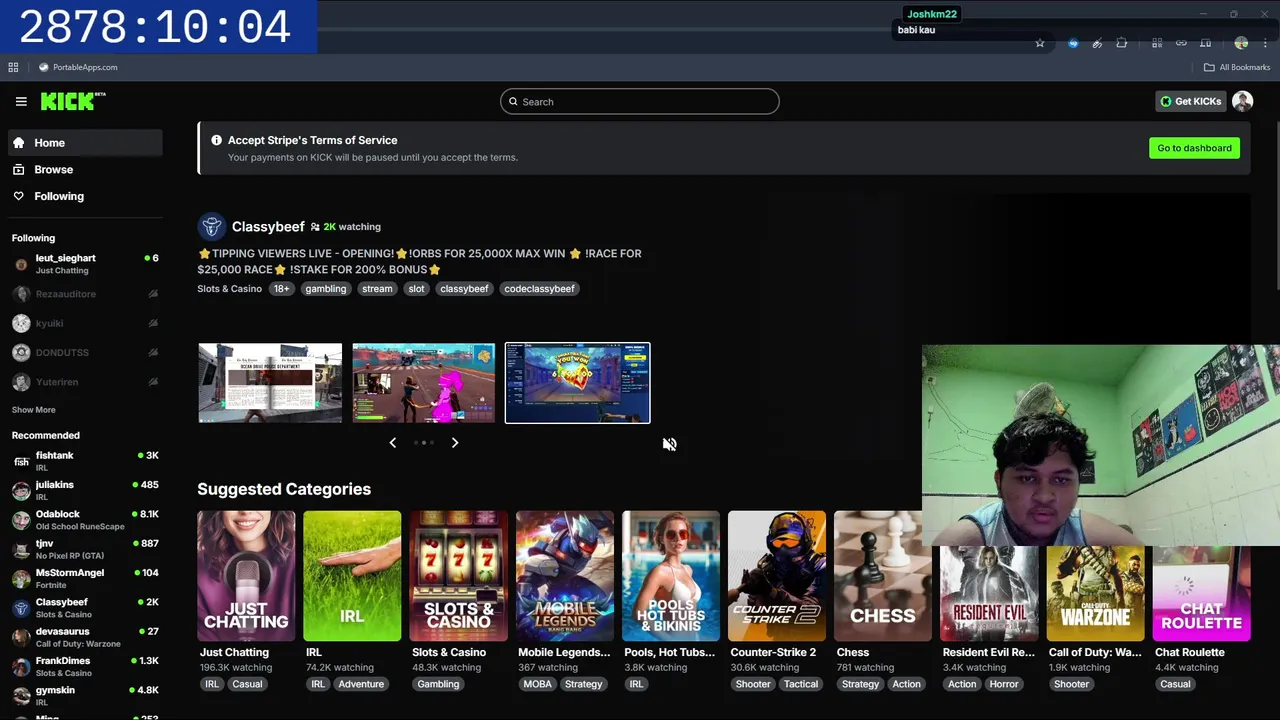1280x720 pixels.
Task: Click the Go to dashboard button
Action: 1194,148
